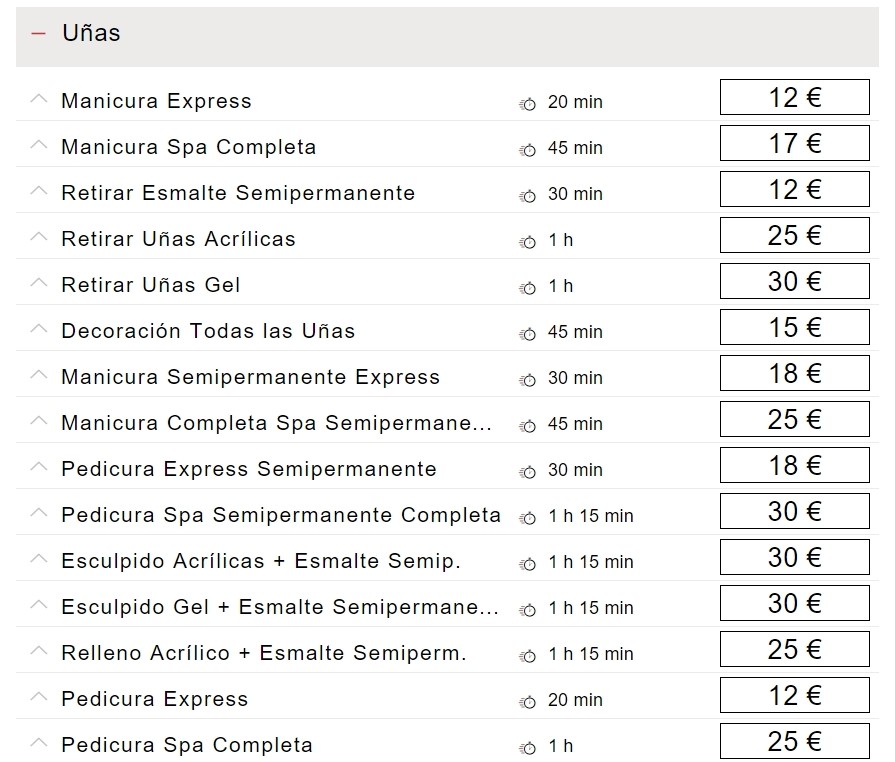Expand chevron beside Pedicura Spa Completa
This screenshot has width=895, height=762.
(x=39, y=743)
